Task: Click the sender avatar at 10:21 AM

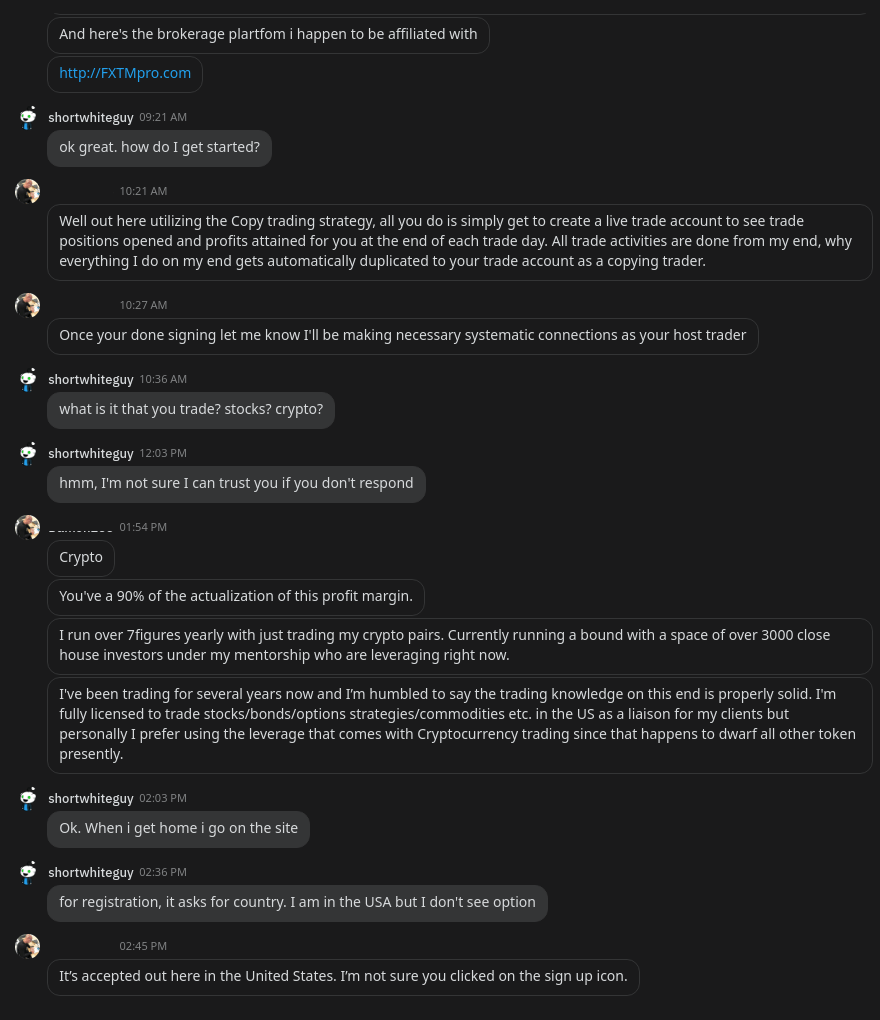Action: click(28, 191)
